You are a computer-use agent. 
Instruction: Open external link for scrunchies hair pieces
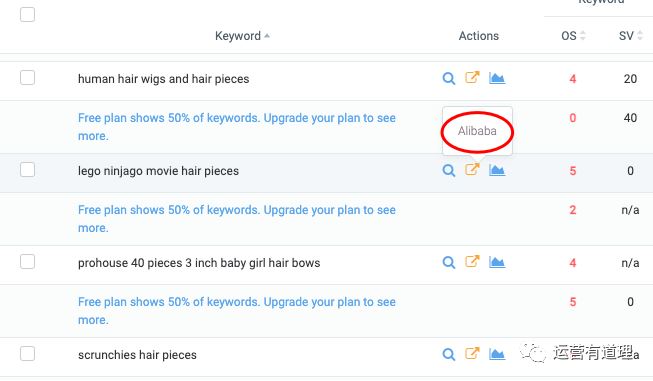(472, 354)
